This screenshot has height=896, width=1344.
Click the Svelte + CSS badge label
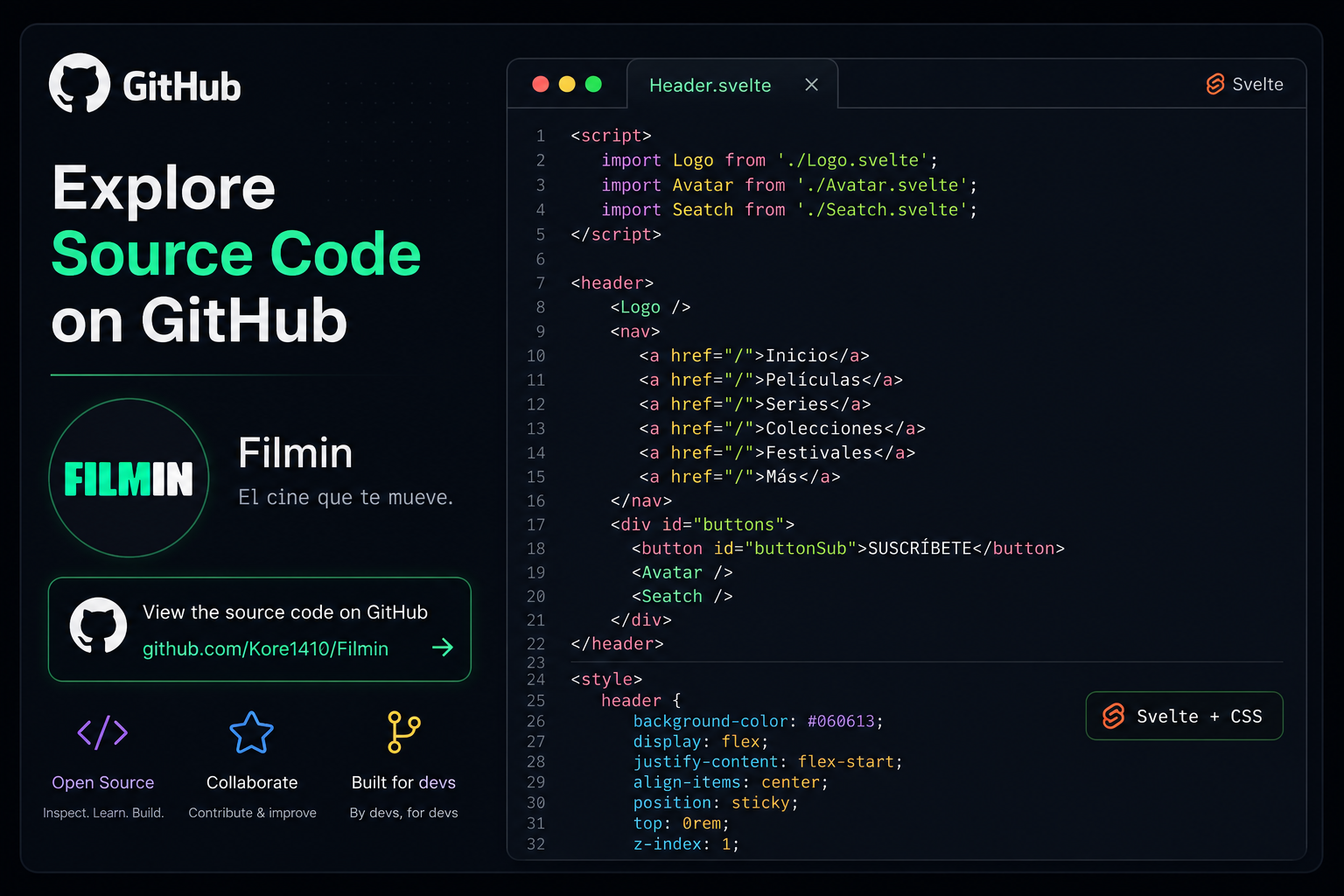pyautogui.click(x=1199, y=717)
